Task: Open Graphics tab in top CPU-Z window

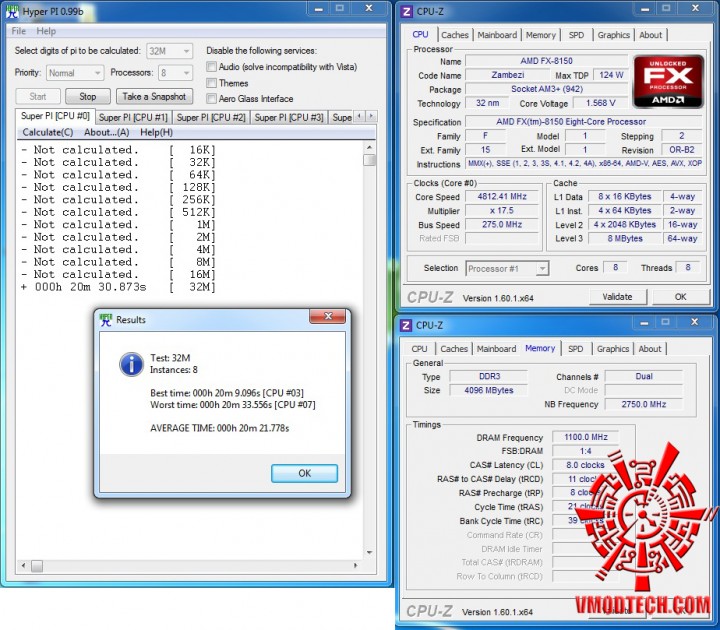Action: [x=613, y=35]
